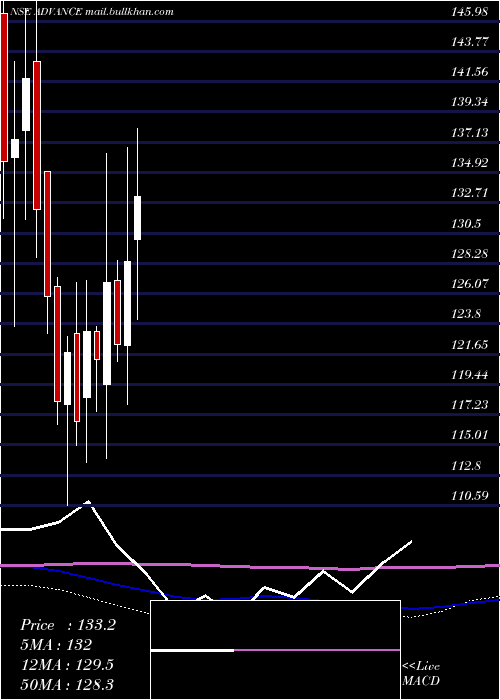Click the '50MA : 128.3' readout

click(x=67, y=684)
